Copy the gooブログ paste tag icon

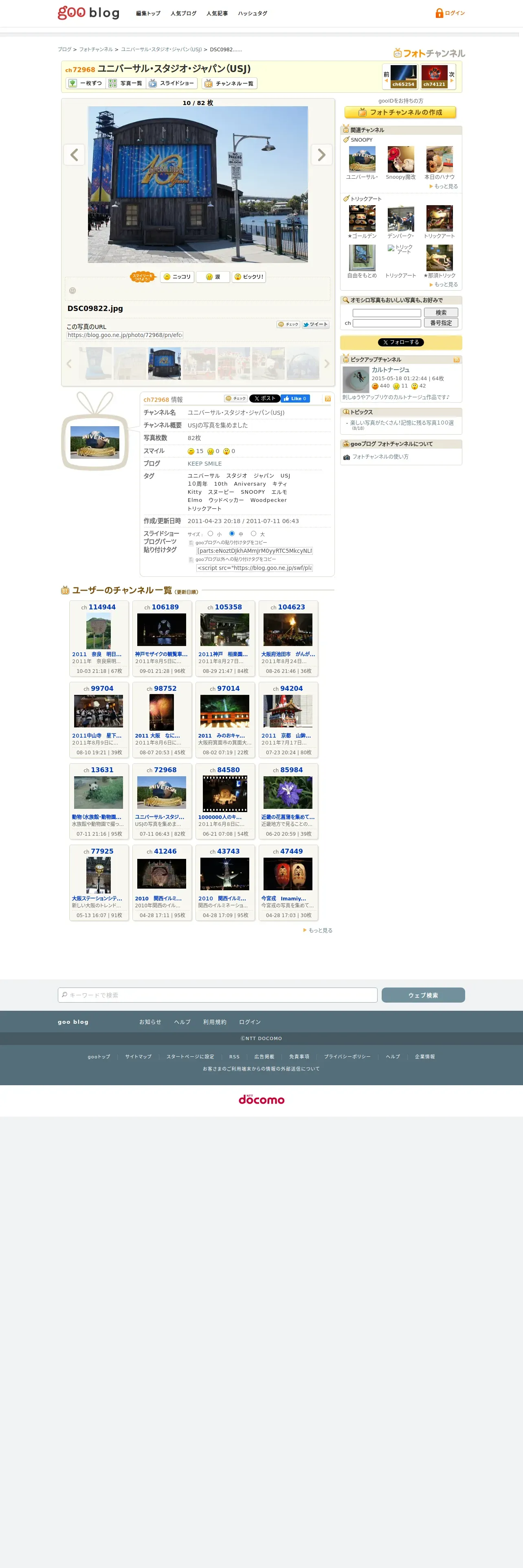[x=191, y=543]
